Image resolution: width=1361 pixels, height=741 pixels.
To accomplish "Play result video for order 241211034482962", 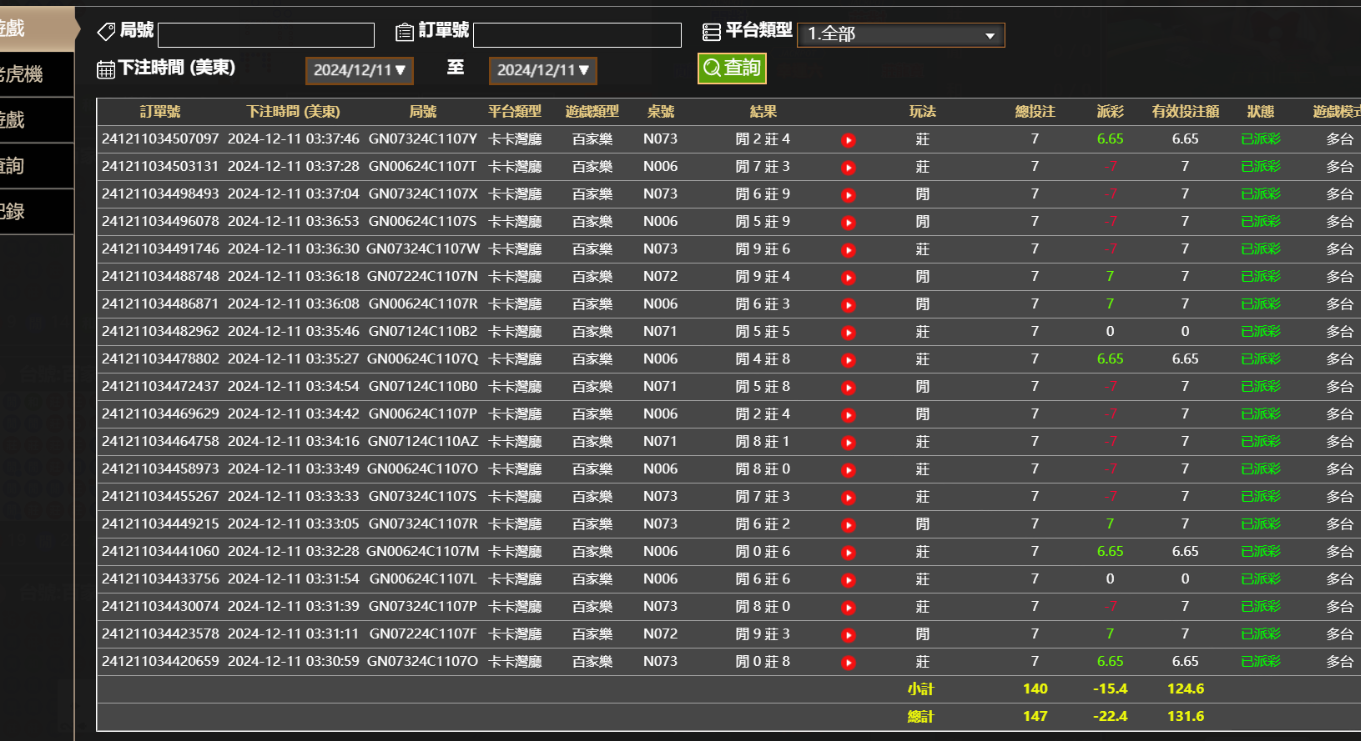I will pyautogui.click(x=848, y=332).
